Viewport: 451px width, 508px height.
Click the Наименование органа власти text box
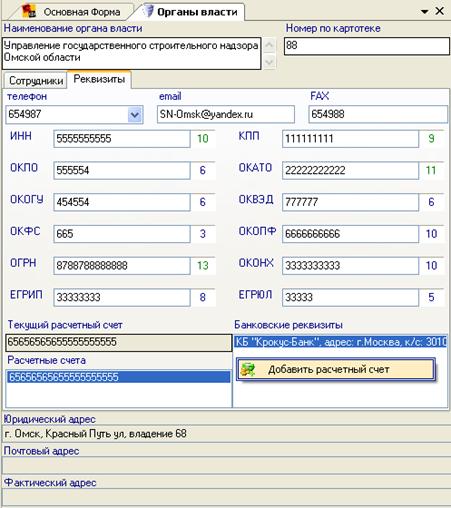pos(132,53)
